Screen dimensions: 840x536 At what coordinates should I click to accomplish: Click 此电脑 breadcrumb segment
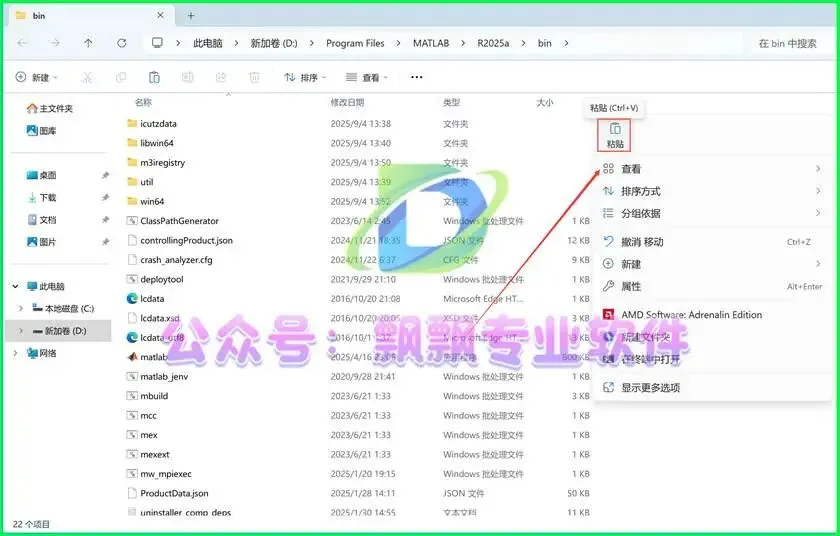(x=208, y=43)
